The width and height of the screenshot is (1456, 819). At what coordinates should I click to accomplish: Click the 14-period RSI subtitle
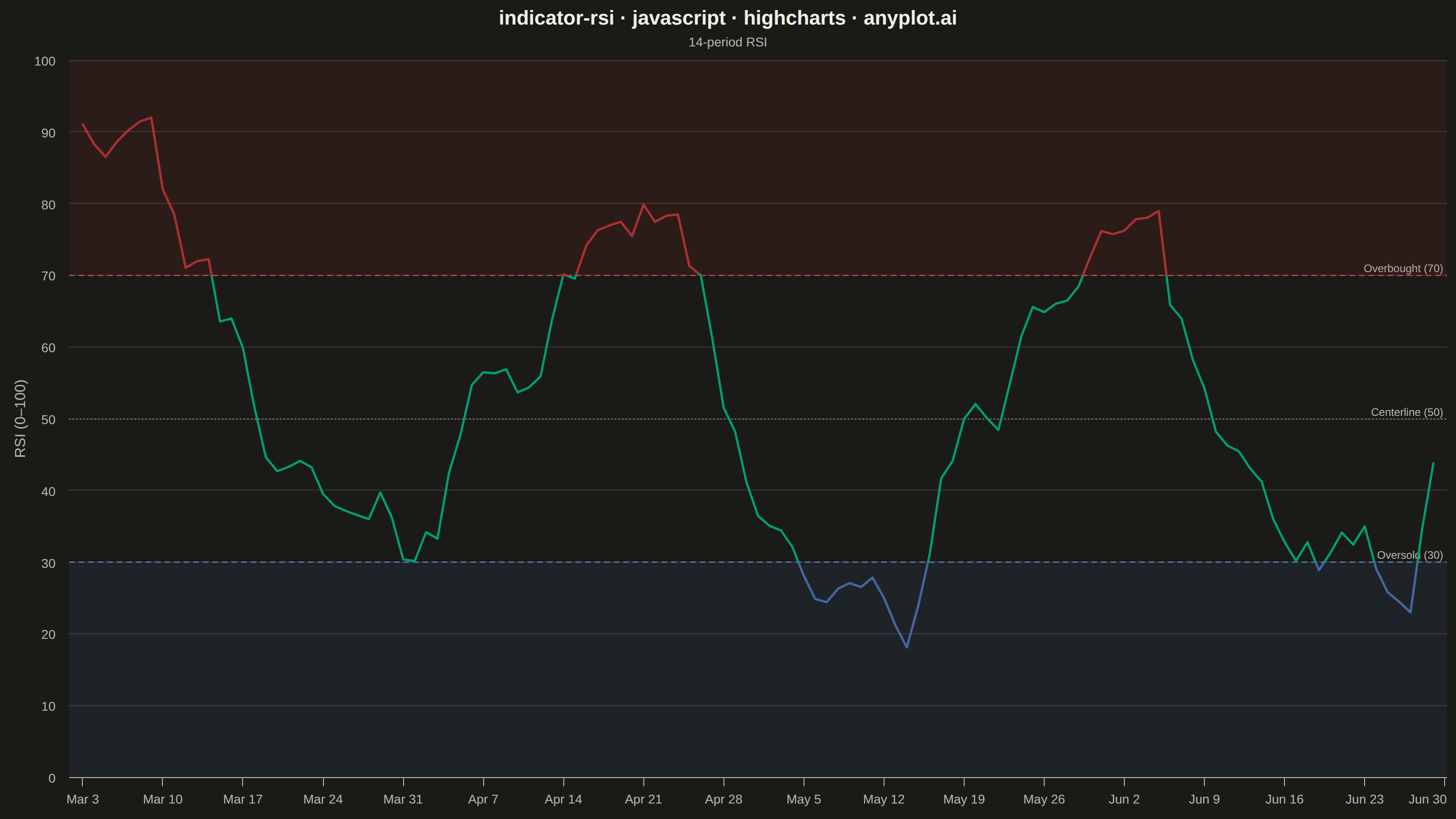(x=728, y=42)
